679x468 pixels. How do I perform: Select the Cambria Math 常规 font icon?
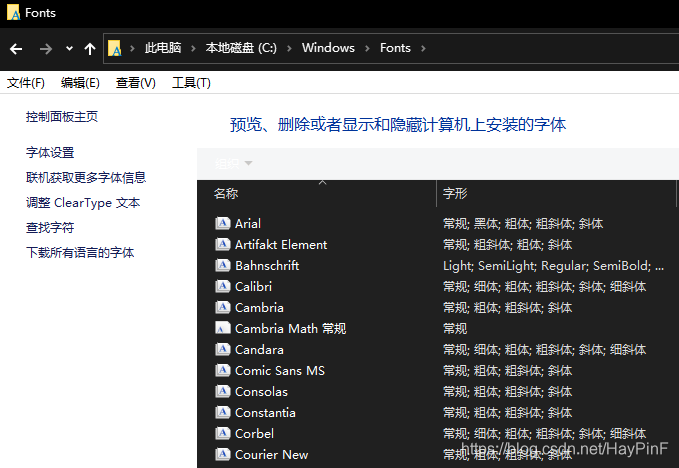coord(223,328)
